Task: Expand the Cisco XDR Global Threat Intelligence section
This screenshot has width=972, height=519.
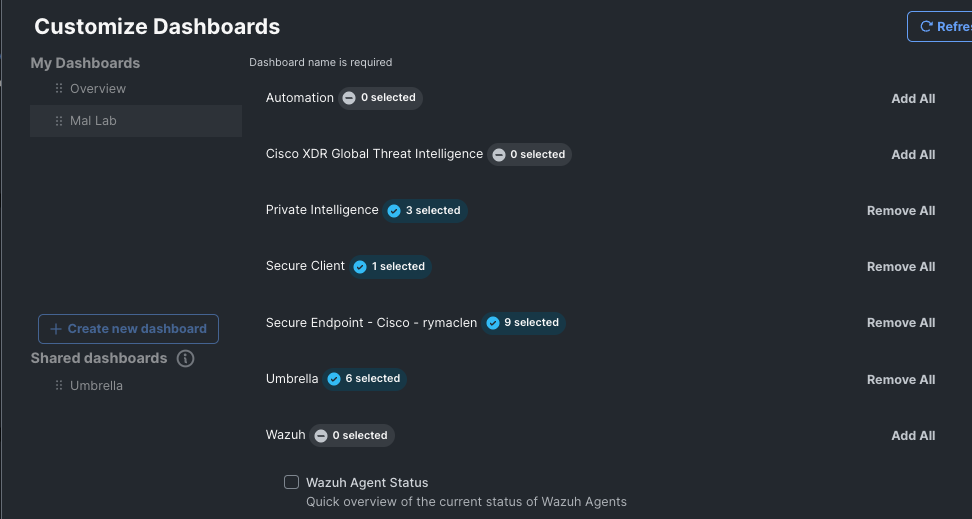Action: [374, 154]
